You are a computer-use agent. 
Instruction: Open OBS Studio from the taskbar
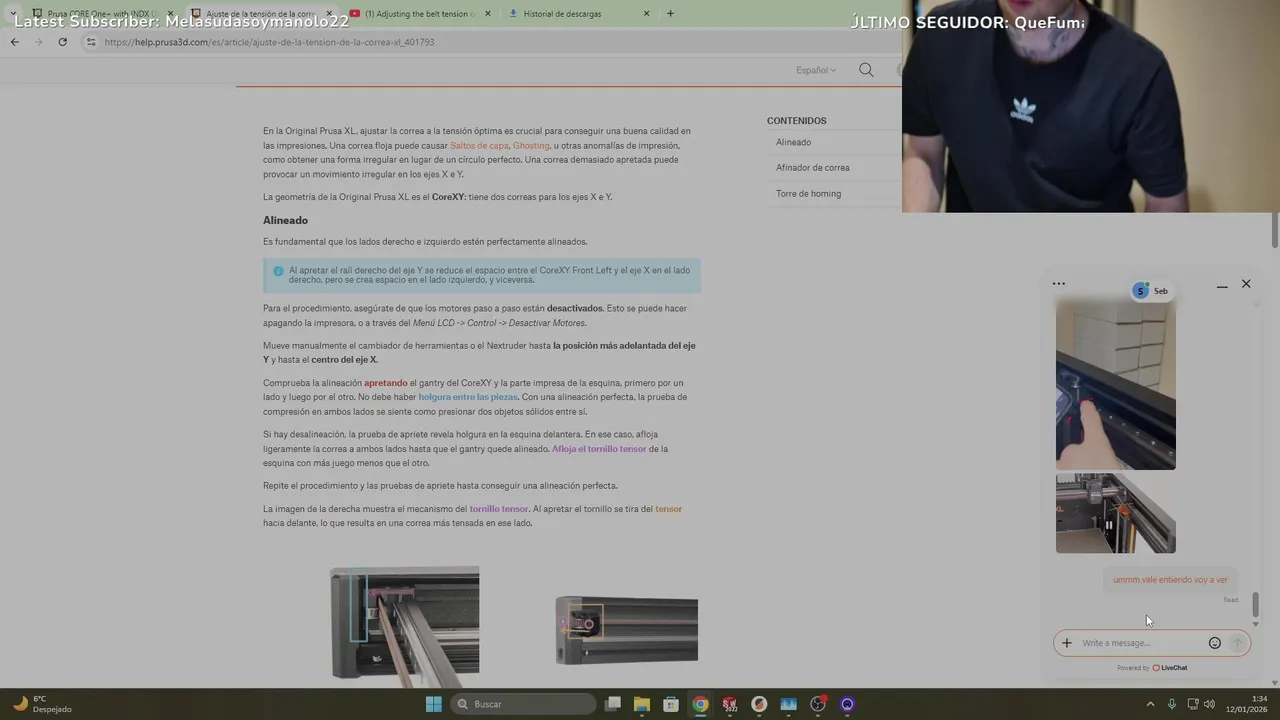coord(818,704)
